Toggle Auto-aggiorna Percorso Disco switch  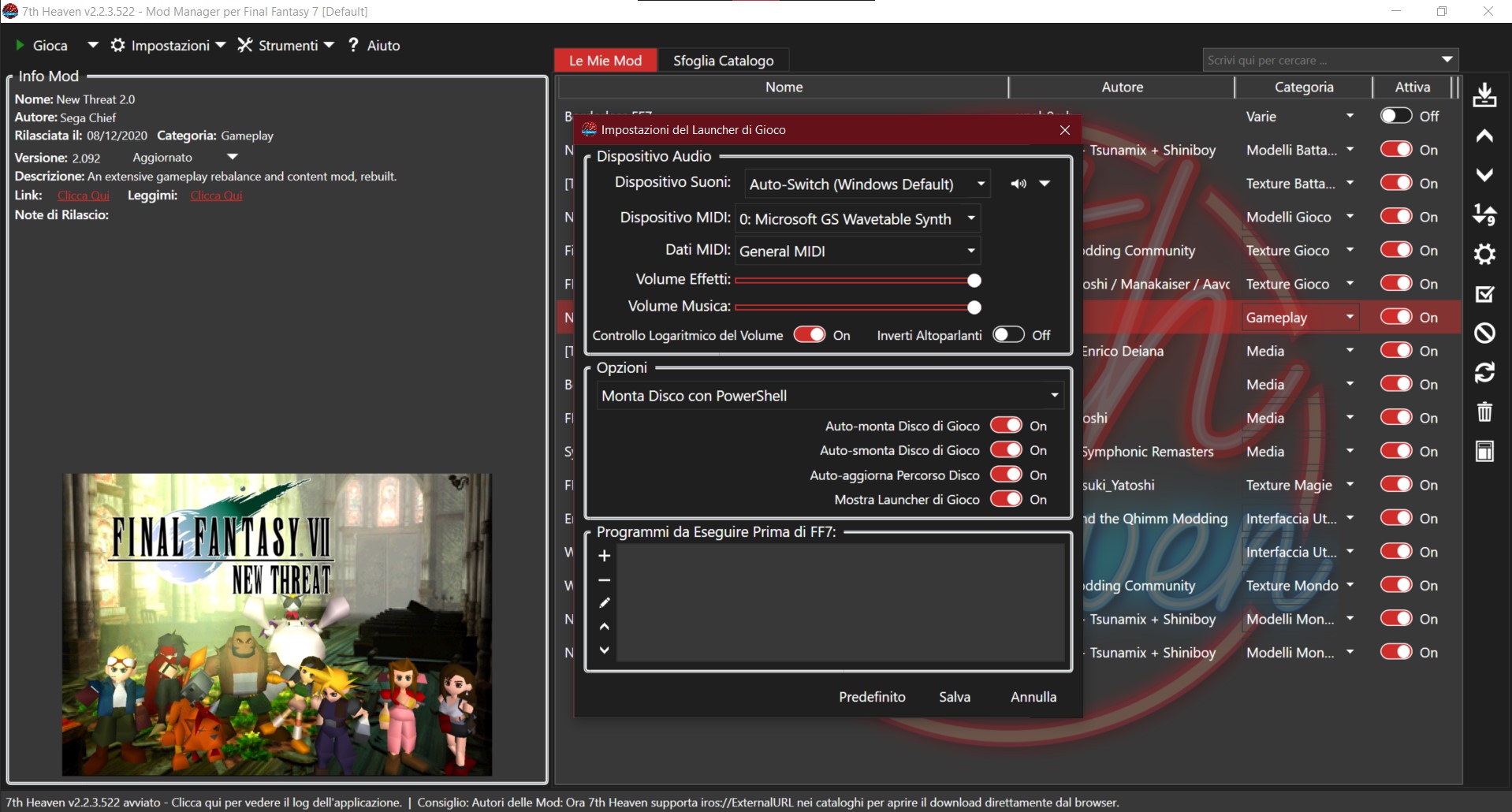click(1006, 475)
